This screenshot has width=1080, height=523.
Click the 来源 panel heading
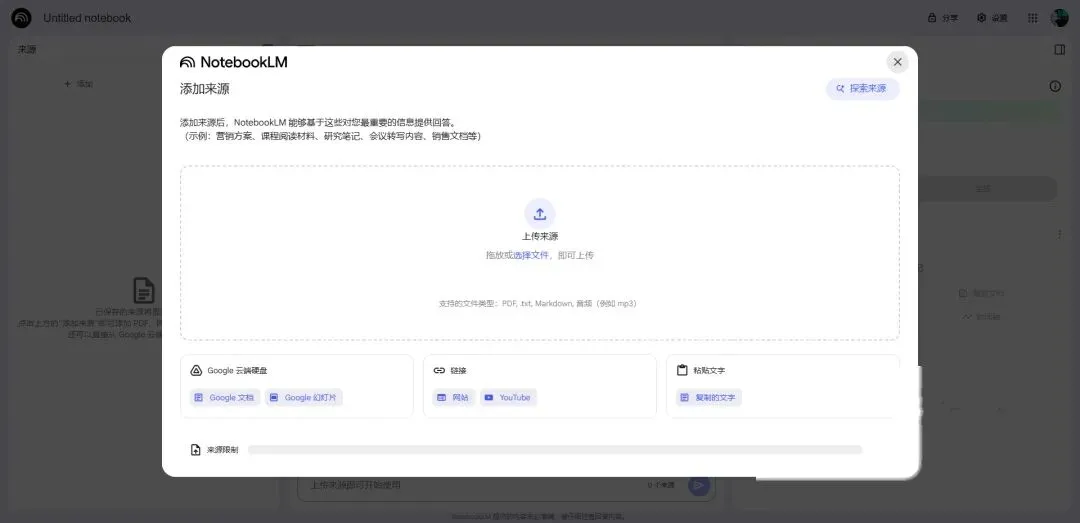click(27, 50)
